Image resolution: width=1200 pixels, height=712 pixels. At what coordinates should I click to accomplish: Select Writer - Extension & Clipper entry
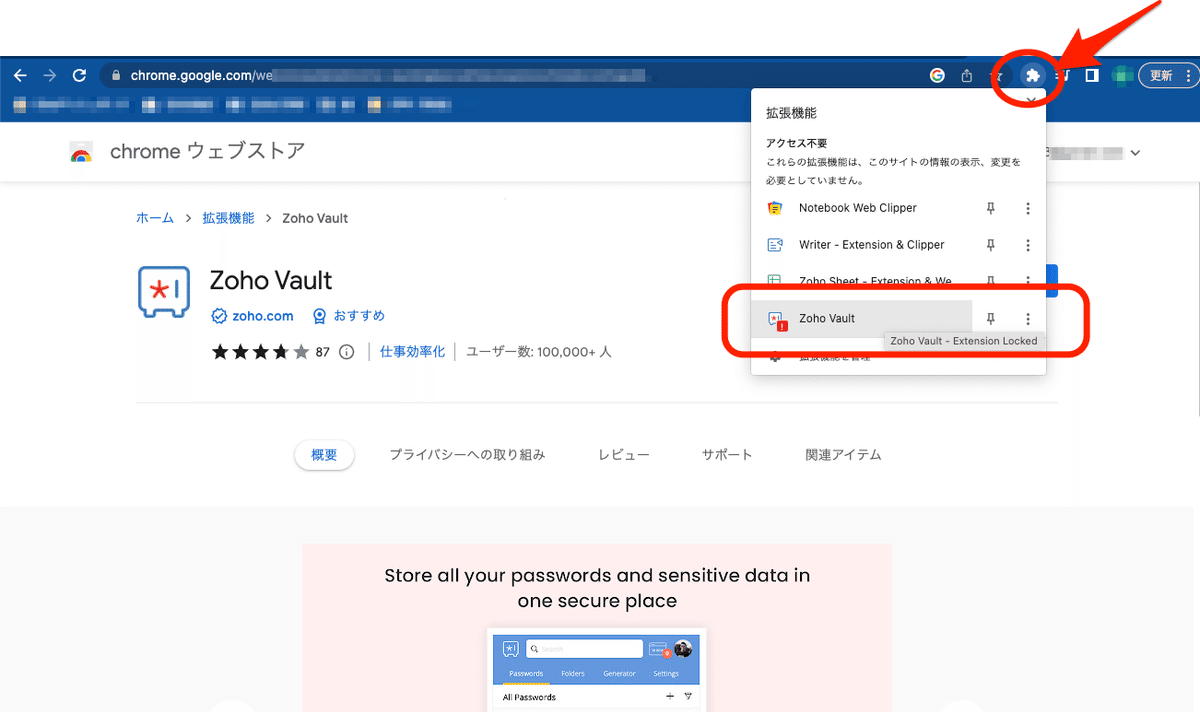862,245
